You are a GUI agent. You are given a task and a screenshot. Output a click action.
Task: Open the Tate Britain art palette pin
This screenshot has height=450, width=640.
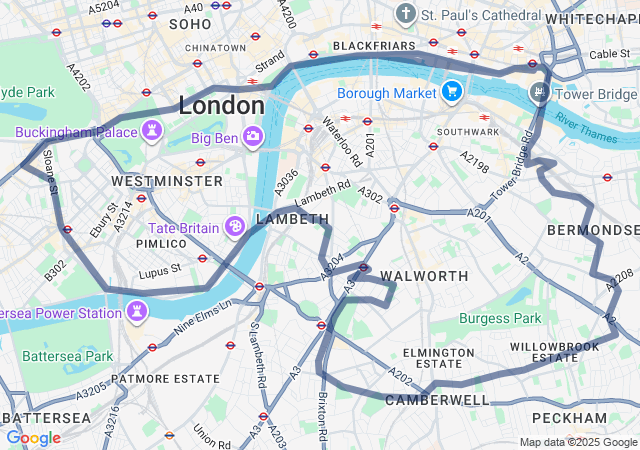click(235, 227)
